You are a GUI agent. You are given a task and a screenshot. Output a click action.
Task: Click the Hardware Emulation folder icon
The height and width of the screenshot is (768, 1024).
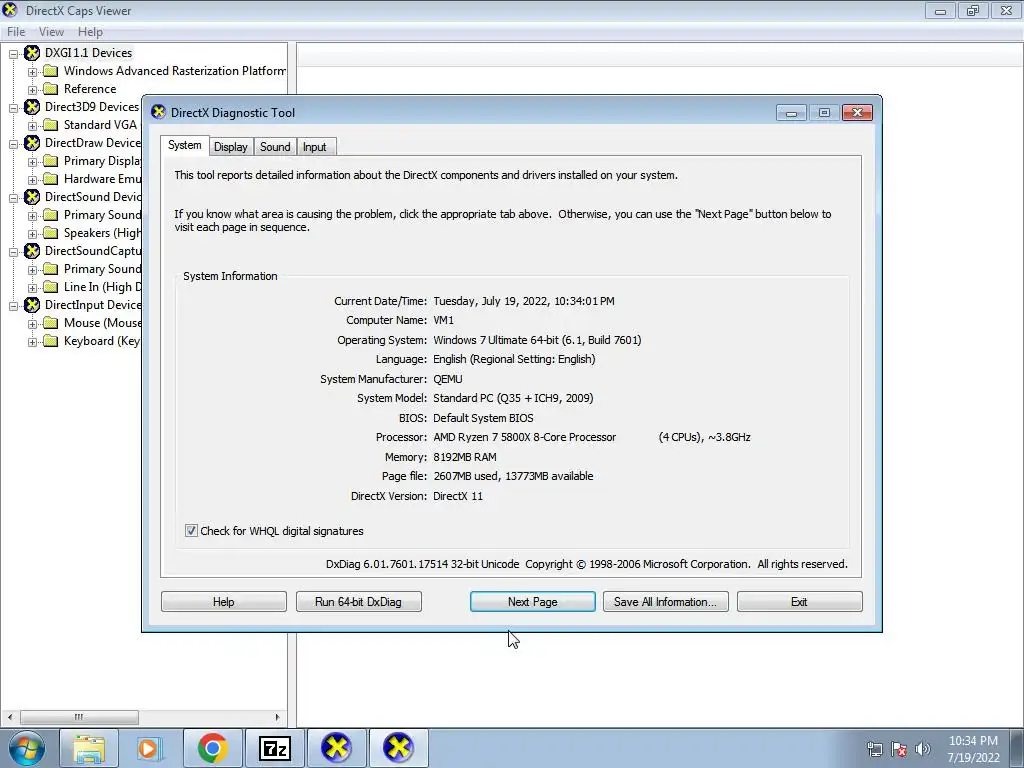tap(51, 179)
